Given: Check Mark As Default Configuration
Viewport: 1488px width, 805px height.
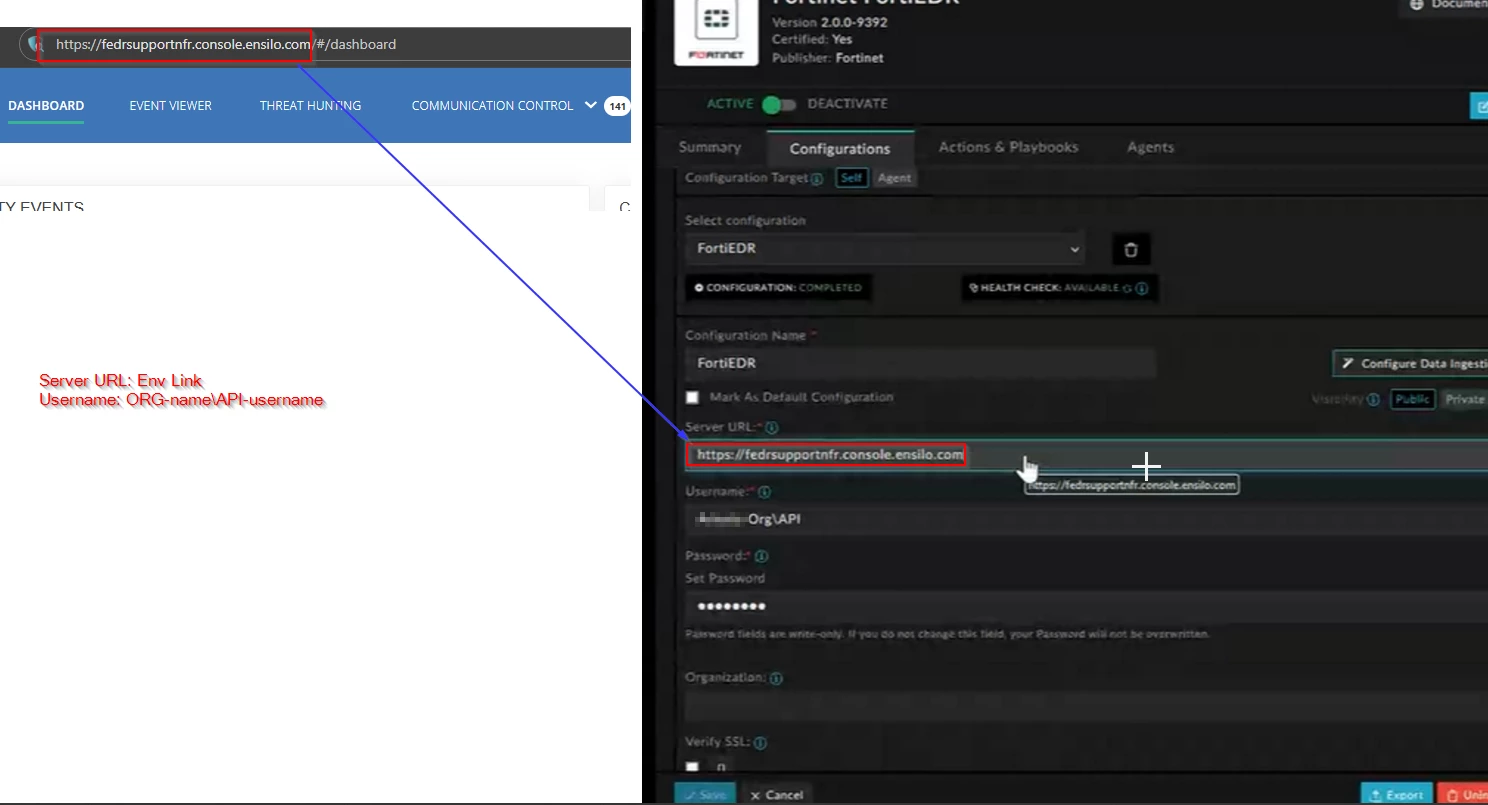Looking at the screenshot, I should tap(693, 398).
